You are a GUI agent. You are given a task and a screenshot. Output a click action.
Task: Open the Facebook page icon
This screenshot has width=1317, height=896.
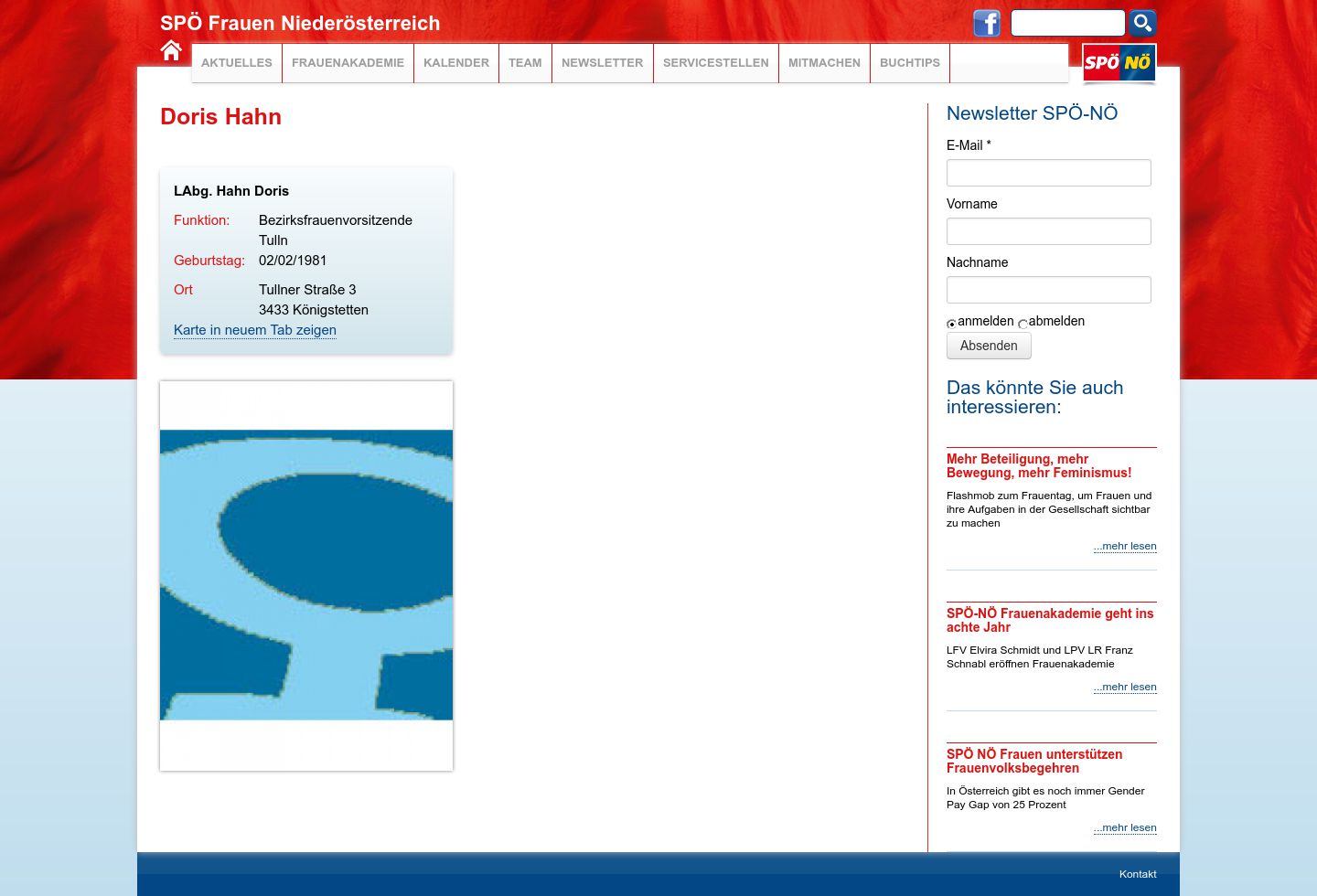(987, 23)
